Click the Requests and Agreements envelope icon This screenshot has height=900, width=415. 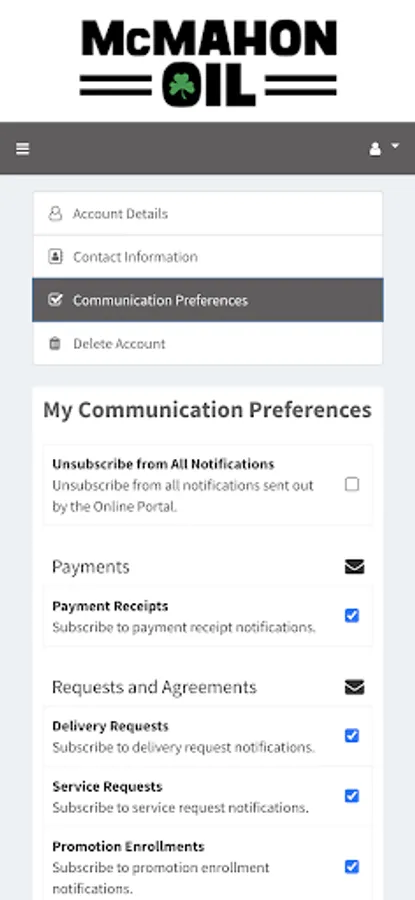pos(354,687)
